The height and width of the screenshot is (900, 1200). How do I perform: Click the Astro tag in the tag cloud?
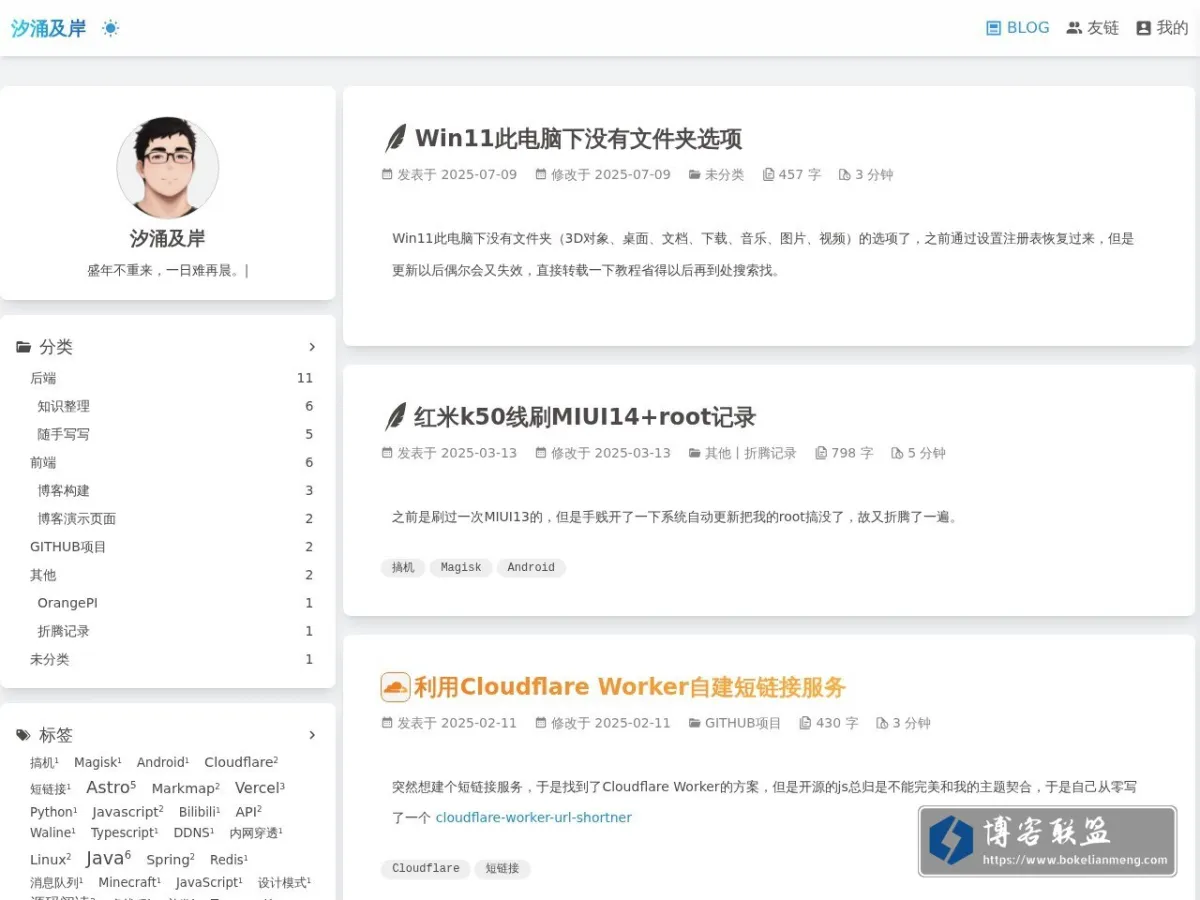click(111, 787)
